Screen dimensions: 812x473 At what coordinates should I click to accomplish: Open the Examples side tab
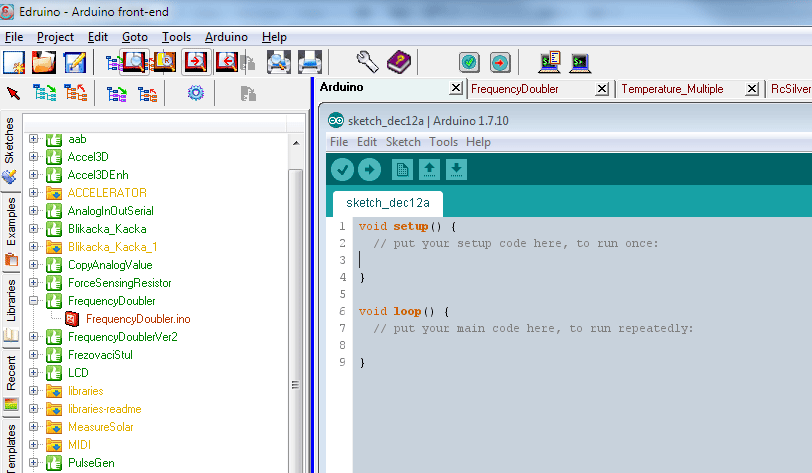click(x=11, y=232)
